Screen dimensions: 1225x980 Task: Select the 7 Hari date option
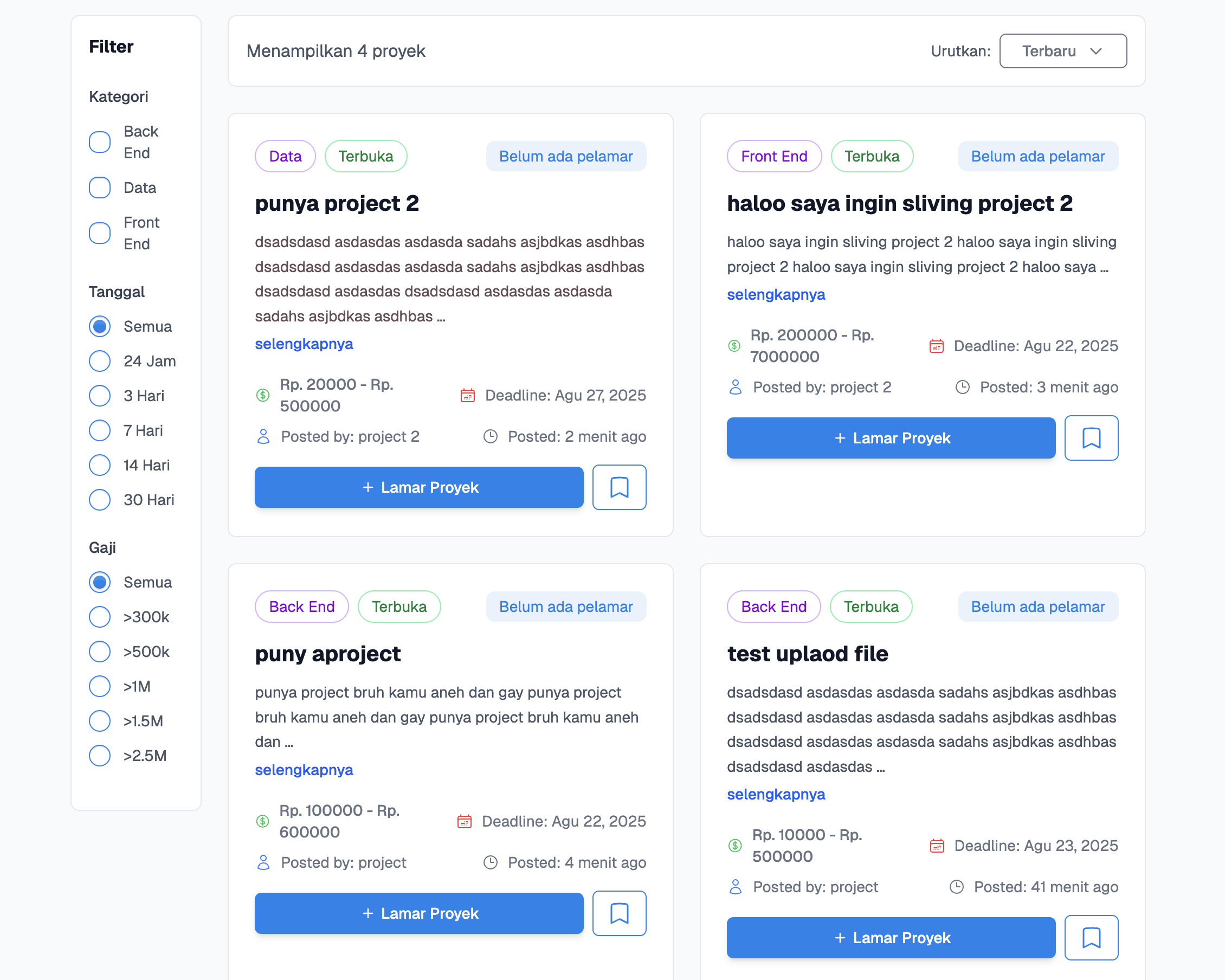[100, 430]
